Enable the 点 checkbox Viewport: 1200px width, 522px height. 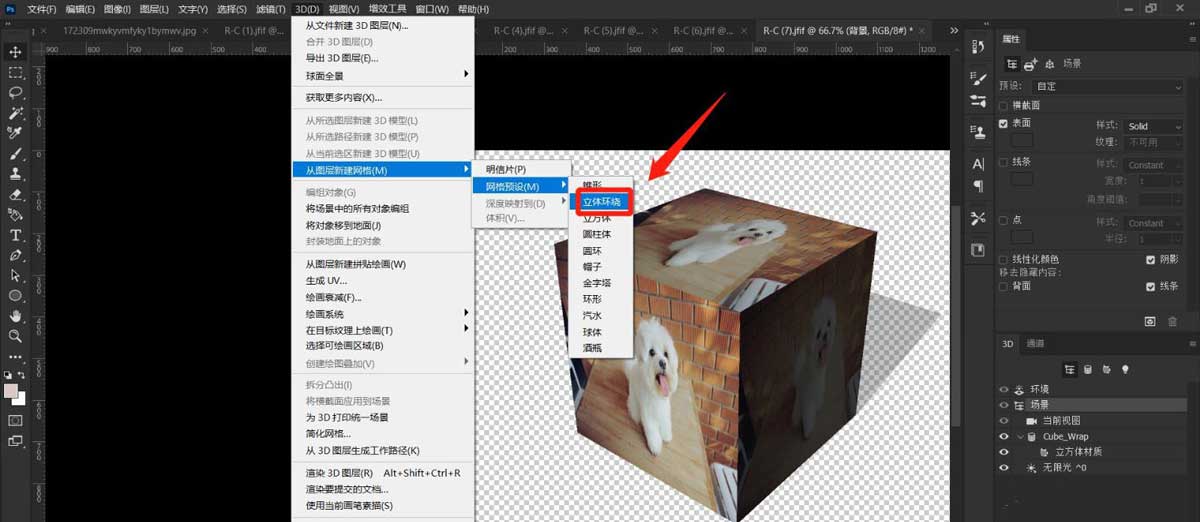coord(1004,219)
